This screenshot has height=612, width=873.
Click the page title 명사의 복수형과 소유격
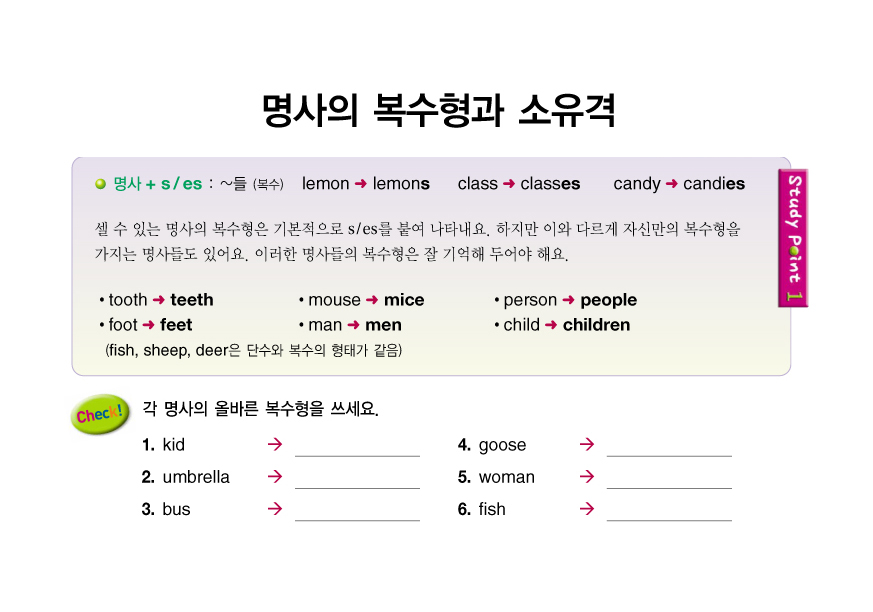[437, 111]
